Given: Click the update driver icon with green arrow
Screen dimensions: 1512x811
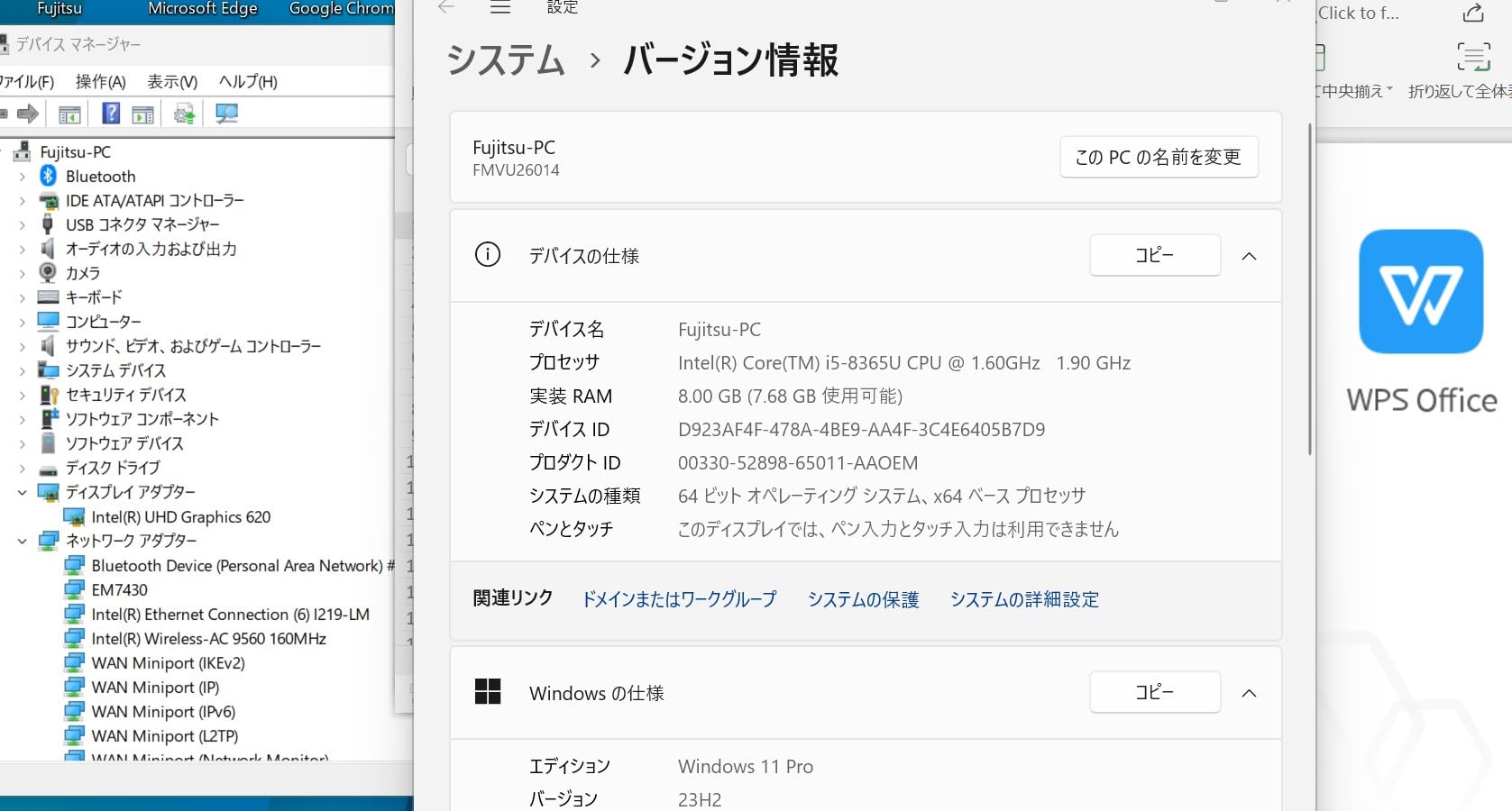Looking at the screenshot, I should pyautogui.click(x=184, y=114).
